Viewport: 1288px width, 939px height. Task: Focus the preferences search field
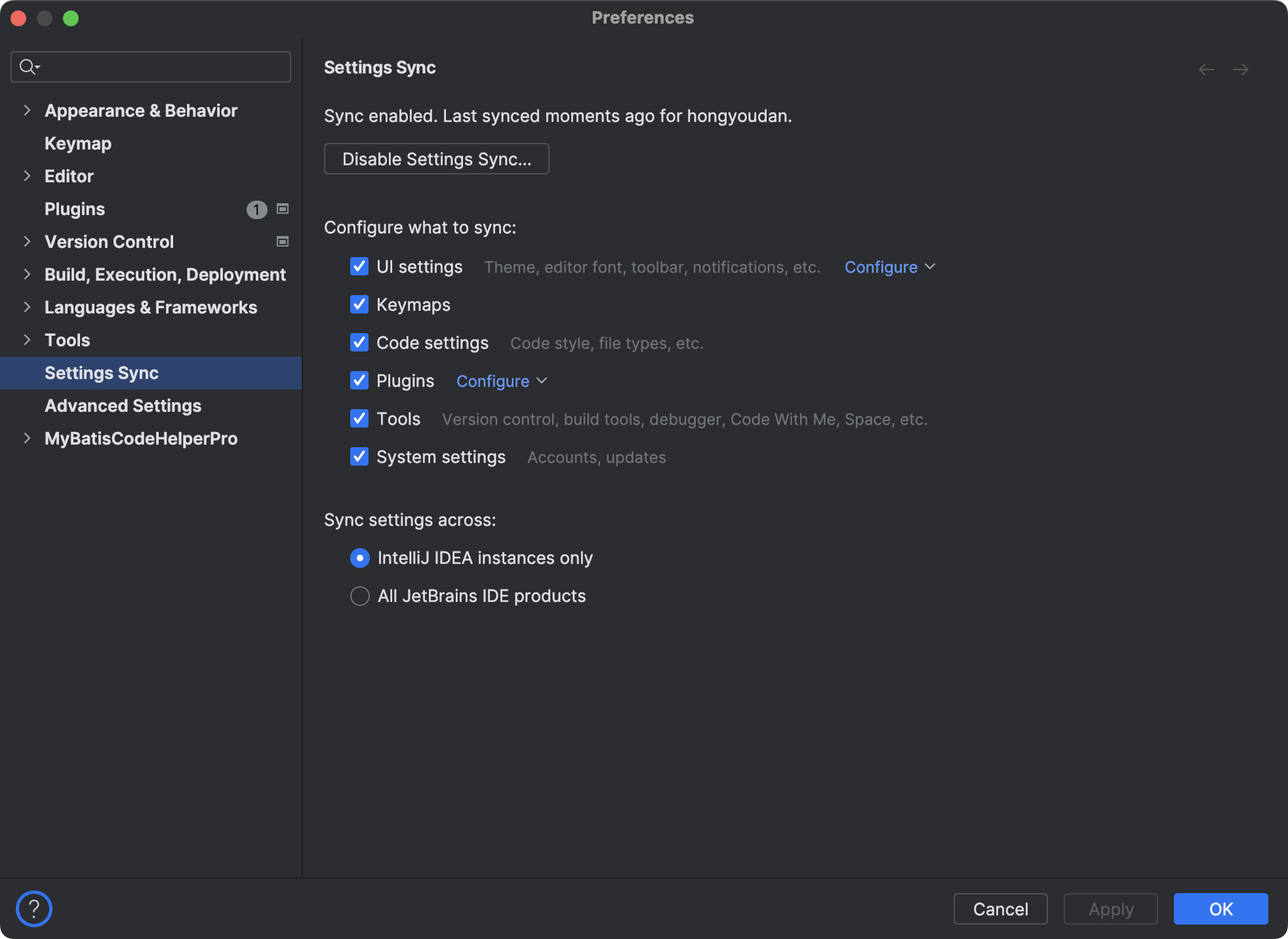(164, 67)
